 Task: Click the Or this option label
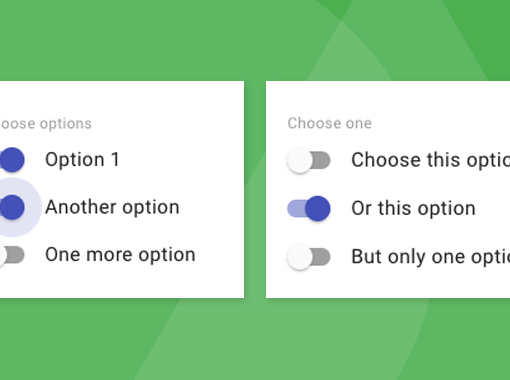click(x=413, y=208)
